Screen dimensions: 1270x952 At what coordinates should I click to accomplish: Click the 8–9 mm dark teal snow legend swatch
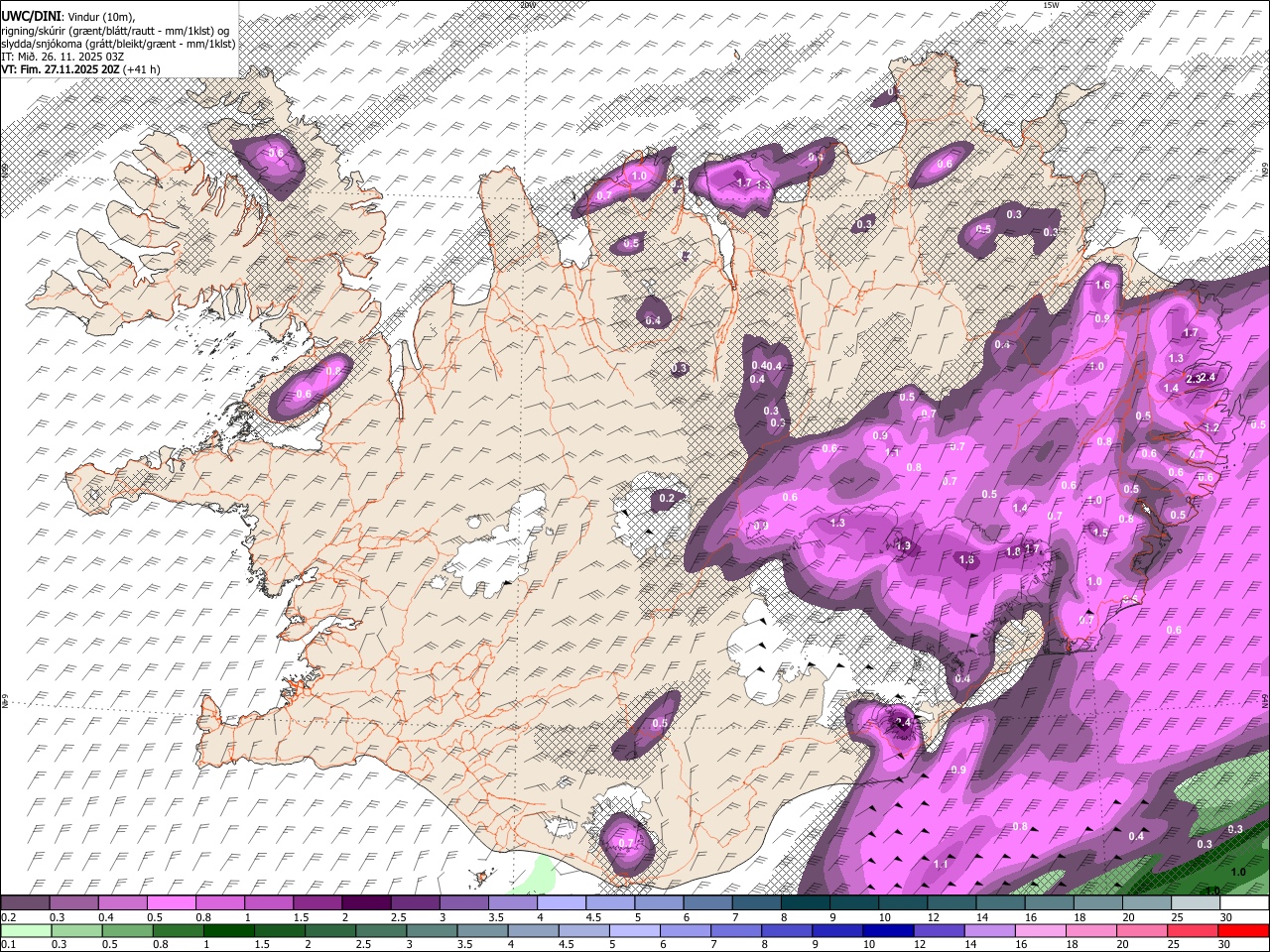(806, 903)
